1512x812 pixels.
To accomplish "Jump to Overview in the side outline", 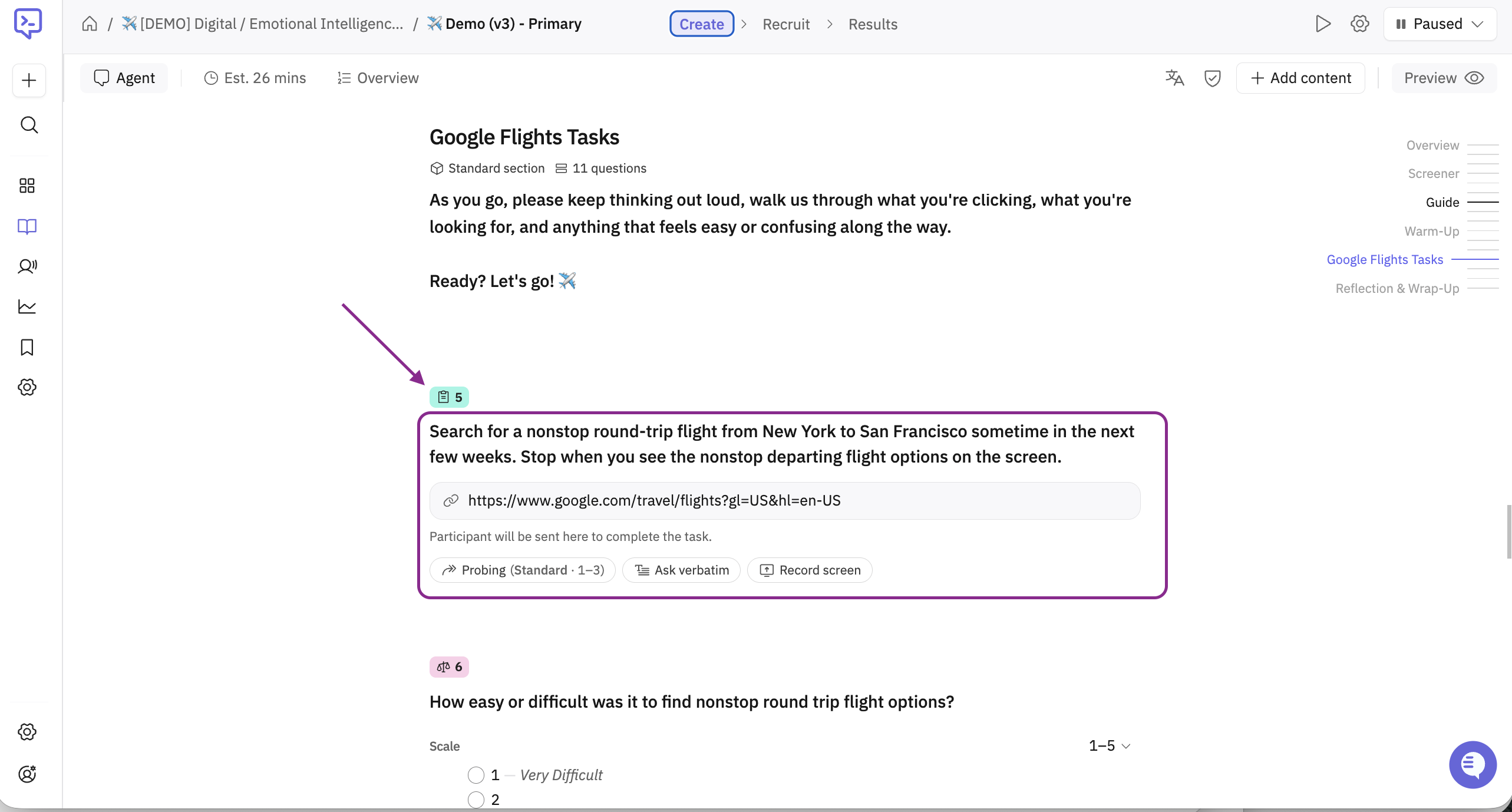I will click(x=1432, y=145).
